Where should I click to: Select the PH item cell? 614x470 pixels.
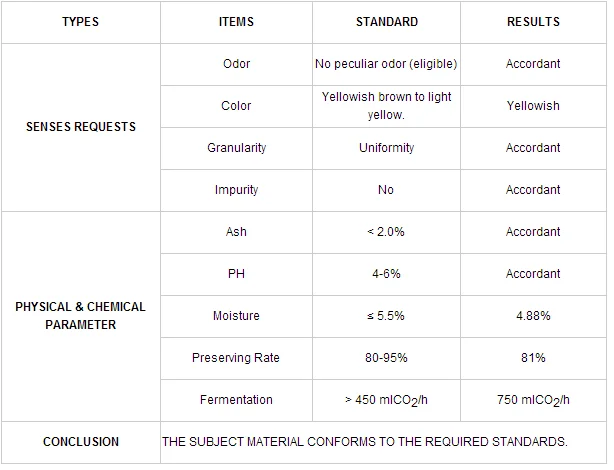click(x=236, y=274)
